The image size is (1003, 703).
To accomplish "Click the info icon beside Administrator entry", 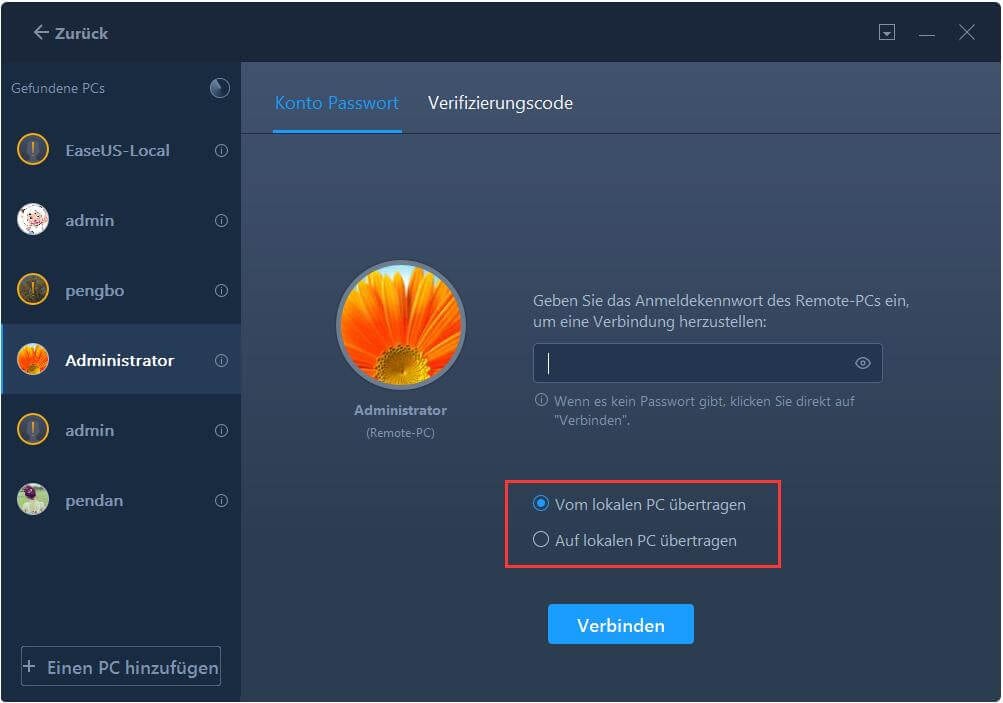I will pos(221,361).
